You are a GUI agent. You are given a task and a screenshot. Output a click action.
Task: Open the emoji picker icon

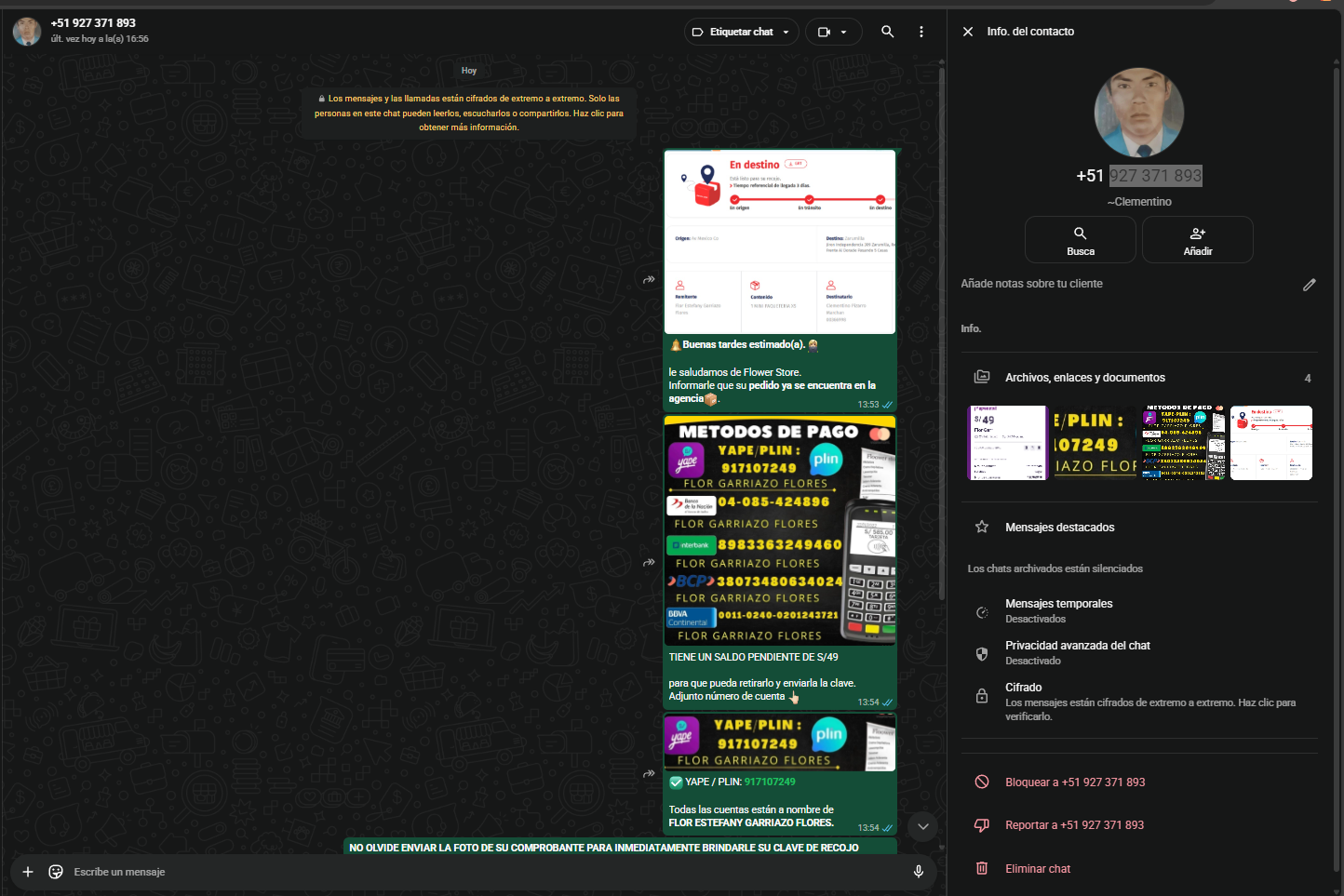coord(56,872)
